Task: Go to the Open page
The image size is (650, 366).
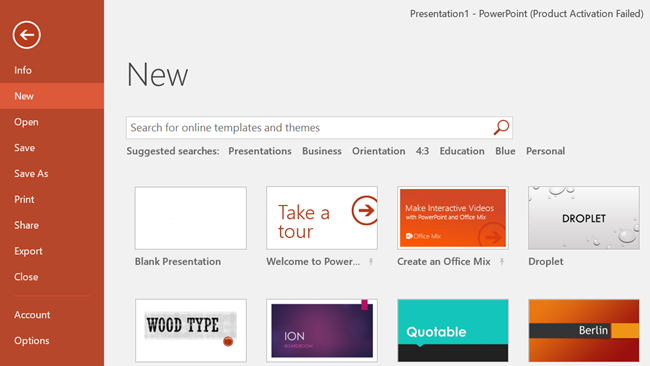Action: pyautogui.click(x=52, y=122)
